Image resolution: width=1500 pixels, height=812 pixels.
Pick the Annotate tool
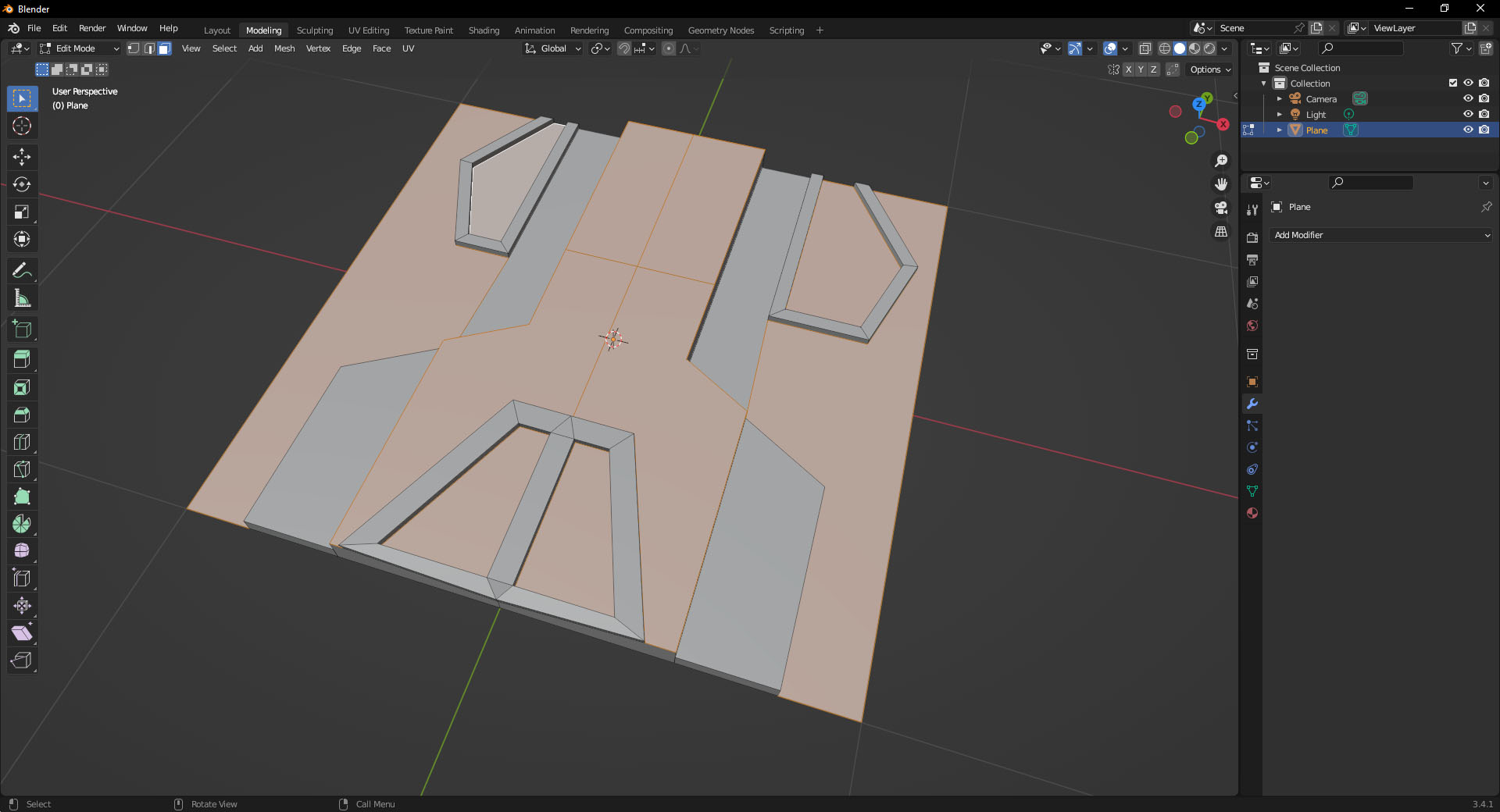(22, 271)
